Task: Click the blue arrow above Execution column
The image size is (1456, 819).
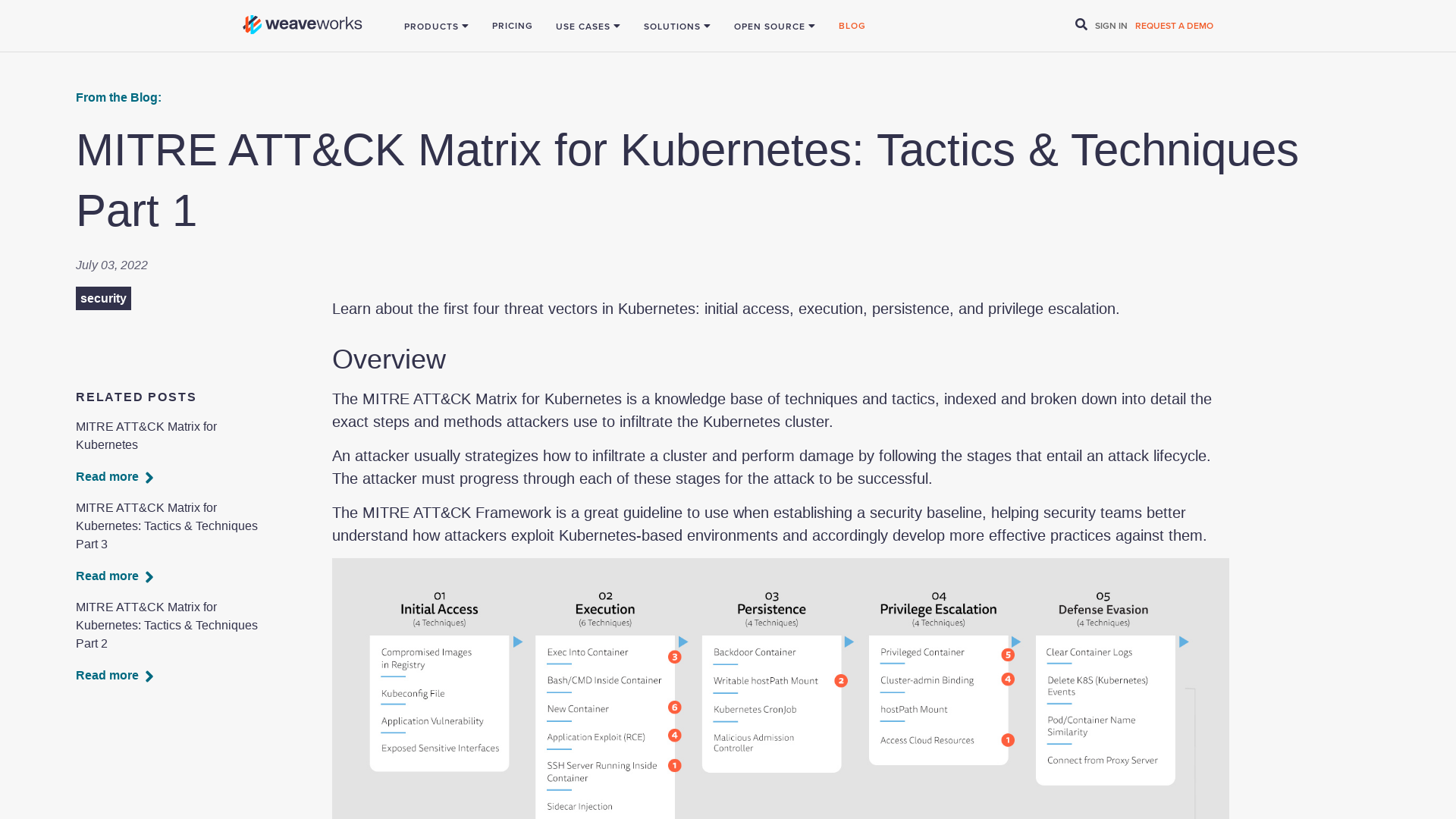Action: tap(682, 642)
